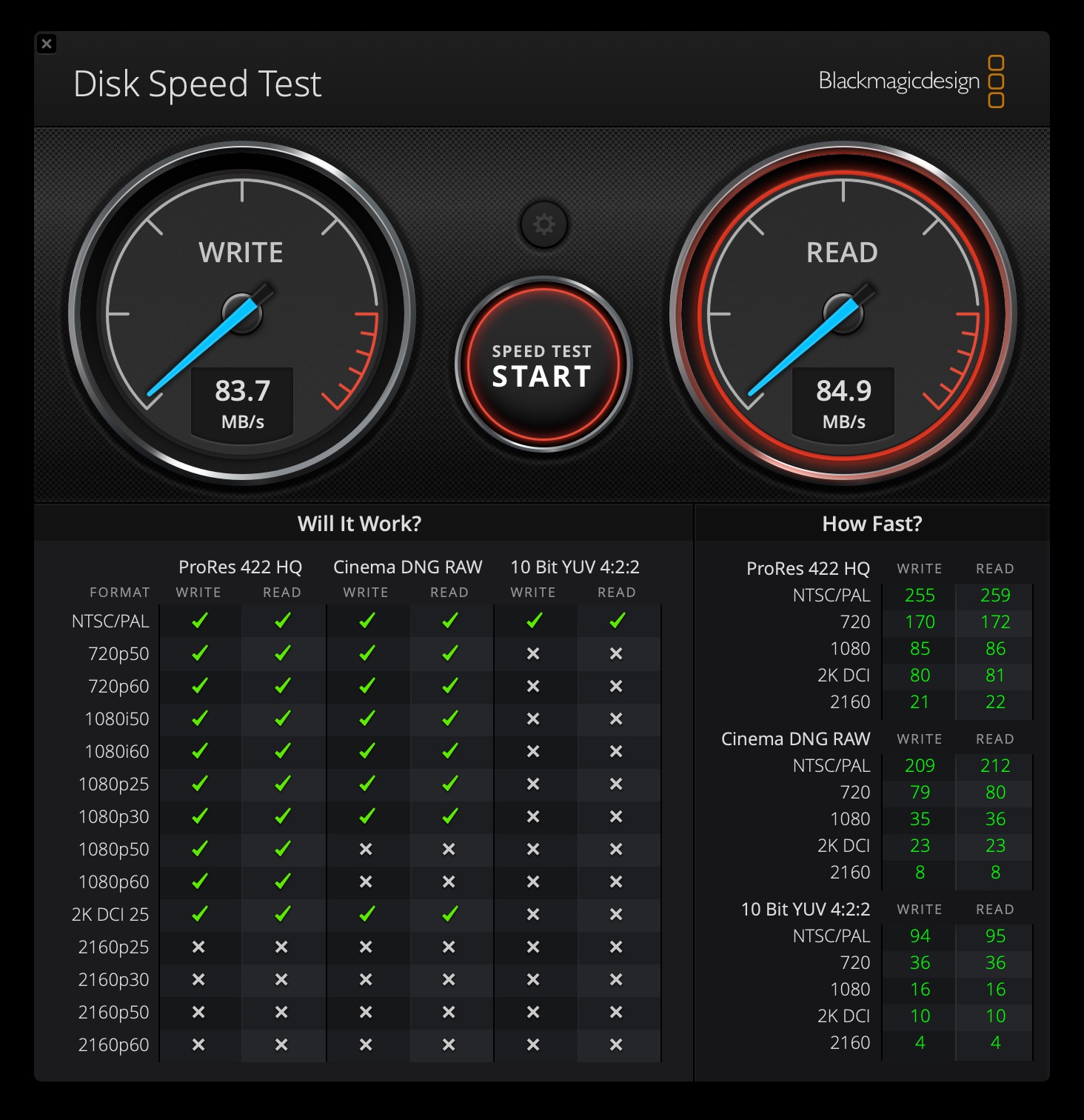Click the FORMAT column label
The width and height of the screenshot is (1084, 1120).
(120, 593)
